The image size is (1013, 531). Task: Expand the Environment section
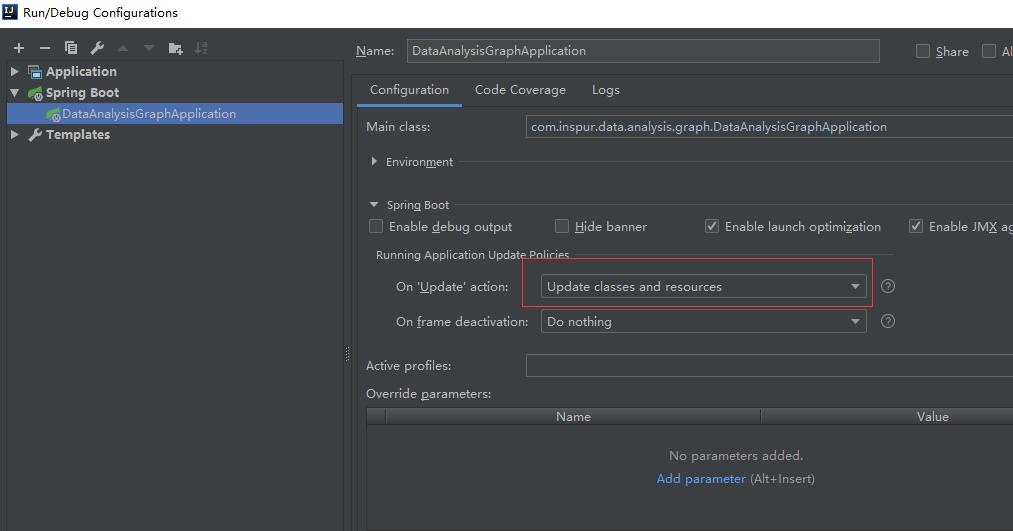374,161
